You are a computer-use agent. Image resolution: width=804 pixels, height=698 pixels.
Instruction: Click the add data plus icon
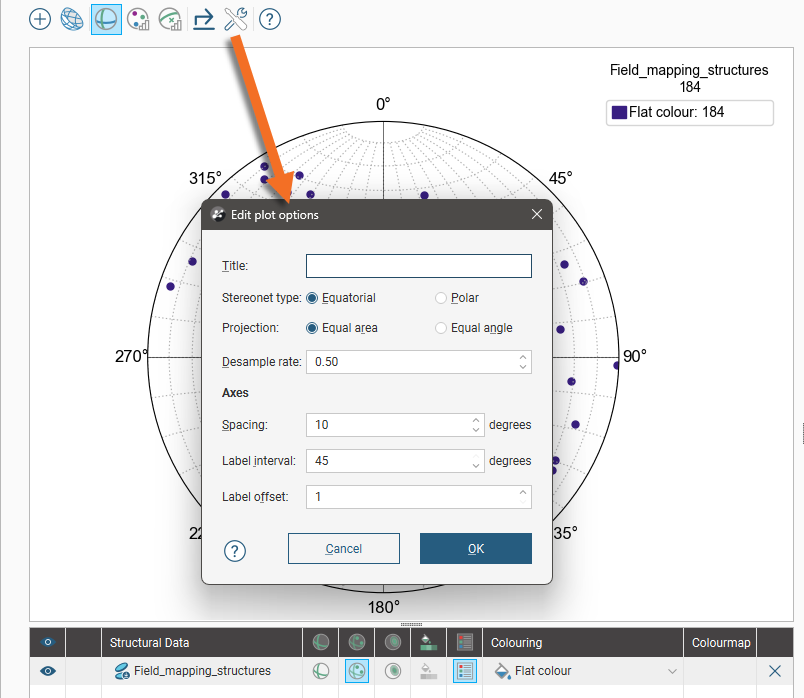[x=39, y=19]
